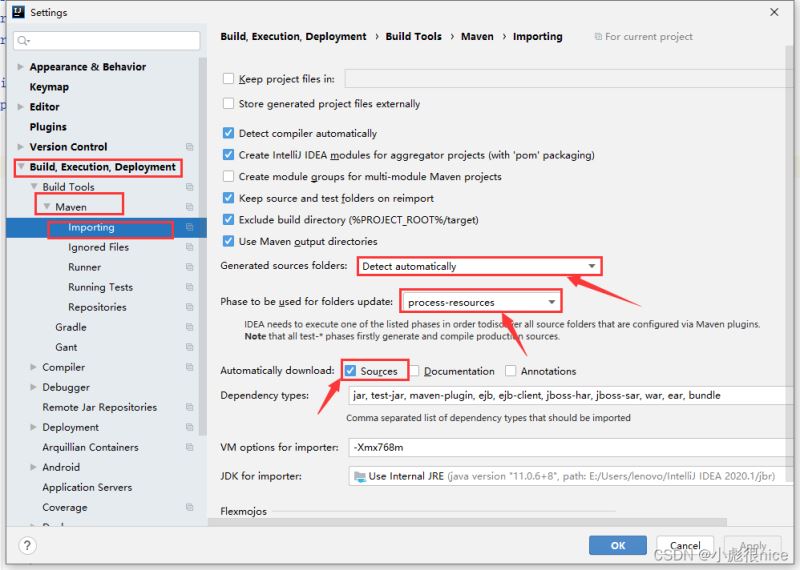
Task: Toggle 'Create IntelliJ IDEA modules for aggregator projects'
Action: pyautogui.click(x=228, y=155)
